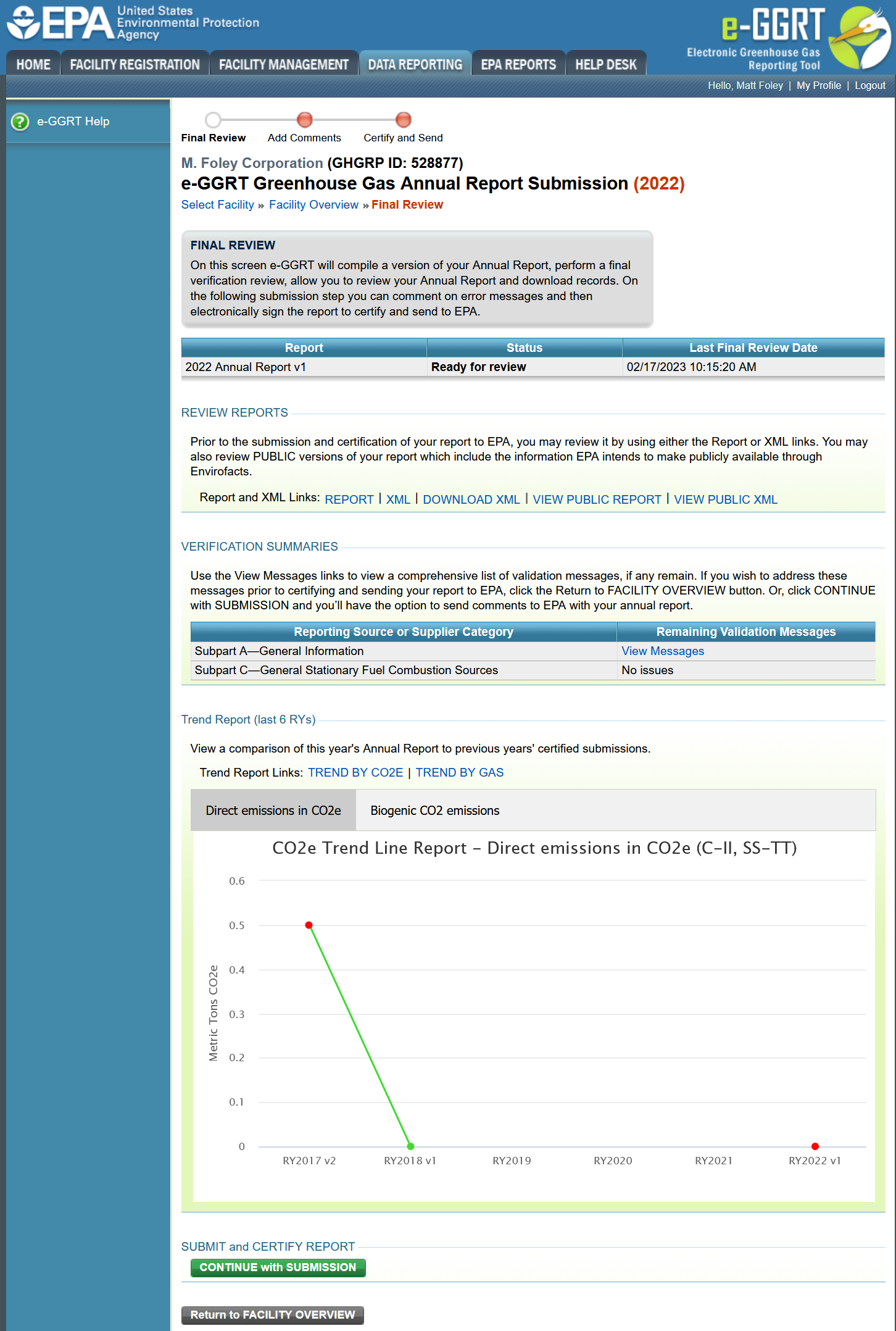Click the Remaining Validation Messages header
This screenshot has height=1331, width=896.
tap(746, 632)
